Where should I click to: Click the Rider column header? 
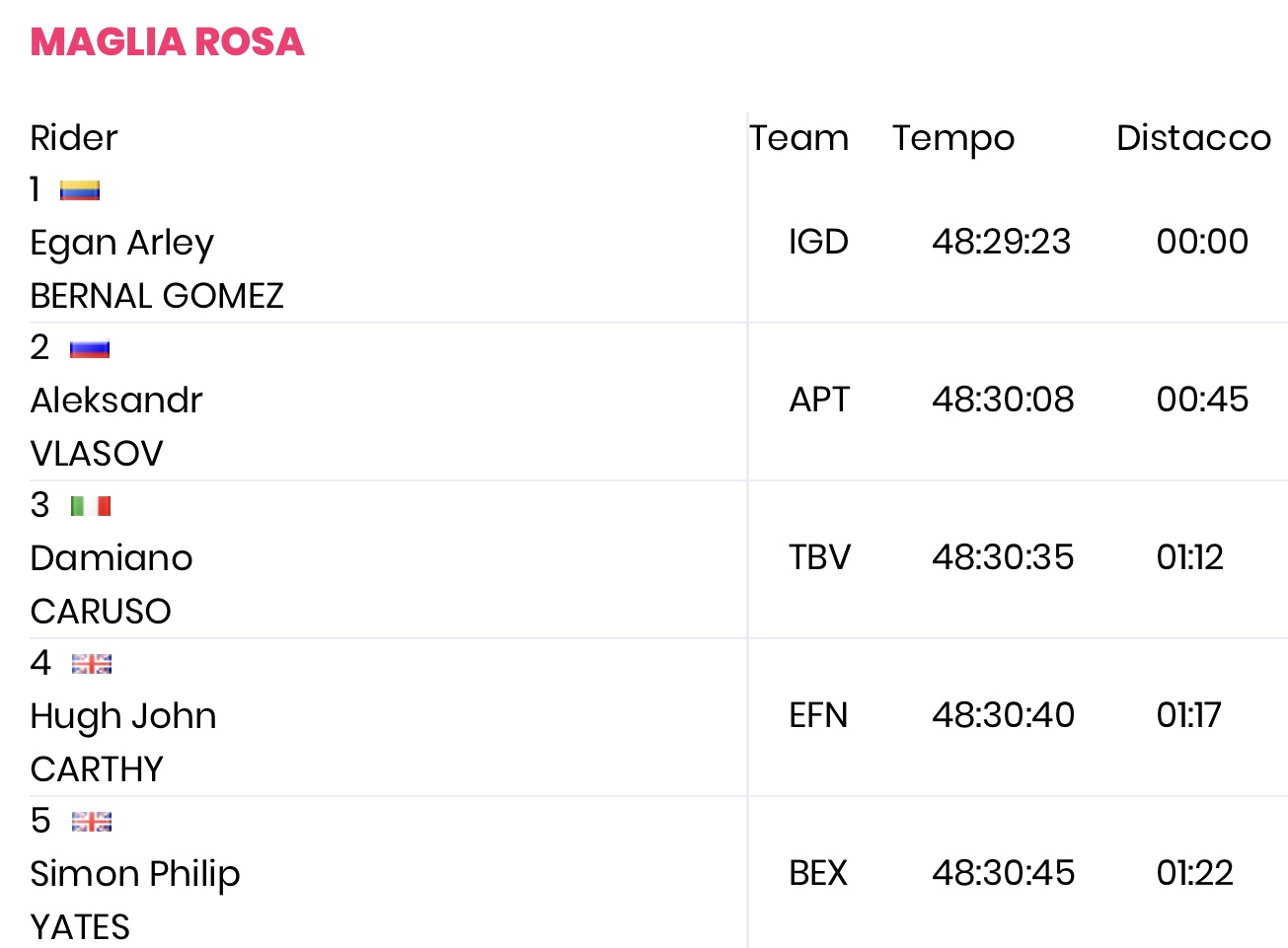click(74, 138)
